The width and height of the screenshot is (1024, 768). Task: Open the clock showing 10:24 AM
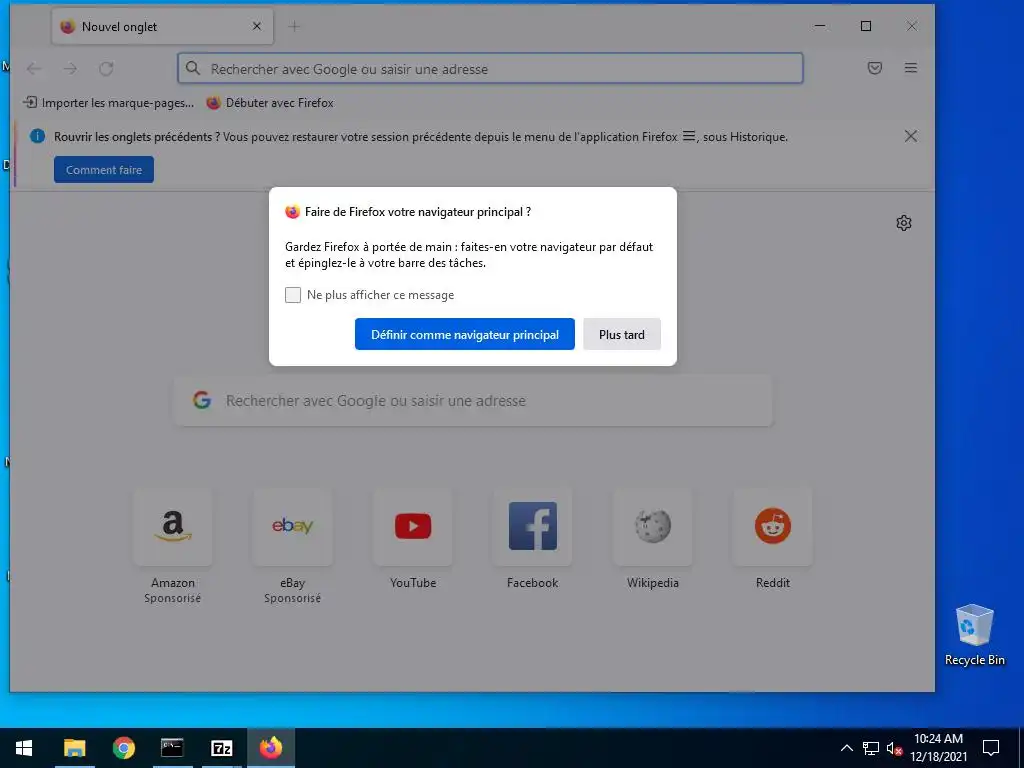[938, 748]
